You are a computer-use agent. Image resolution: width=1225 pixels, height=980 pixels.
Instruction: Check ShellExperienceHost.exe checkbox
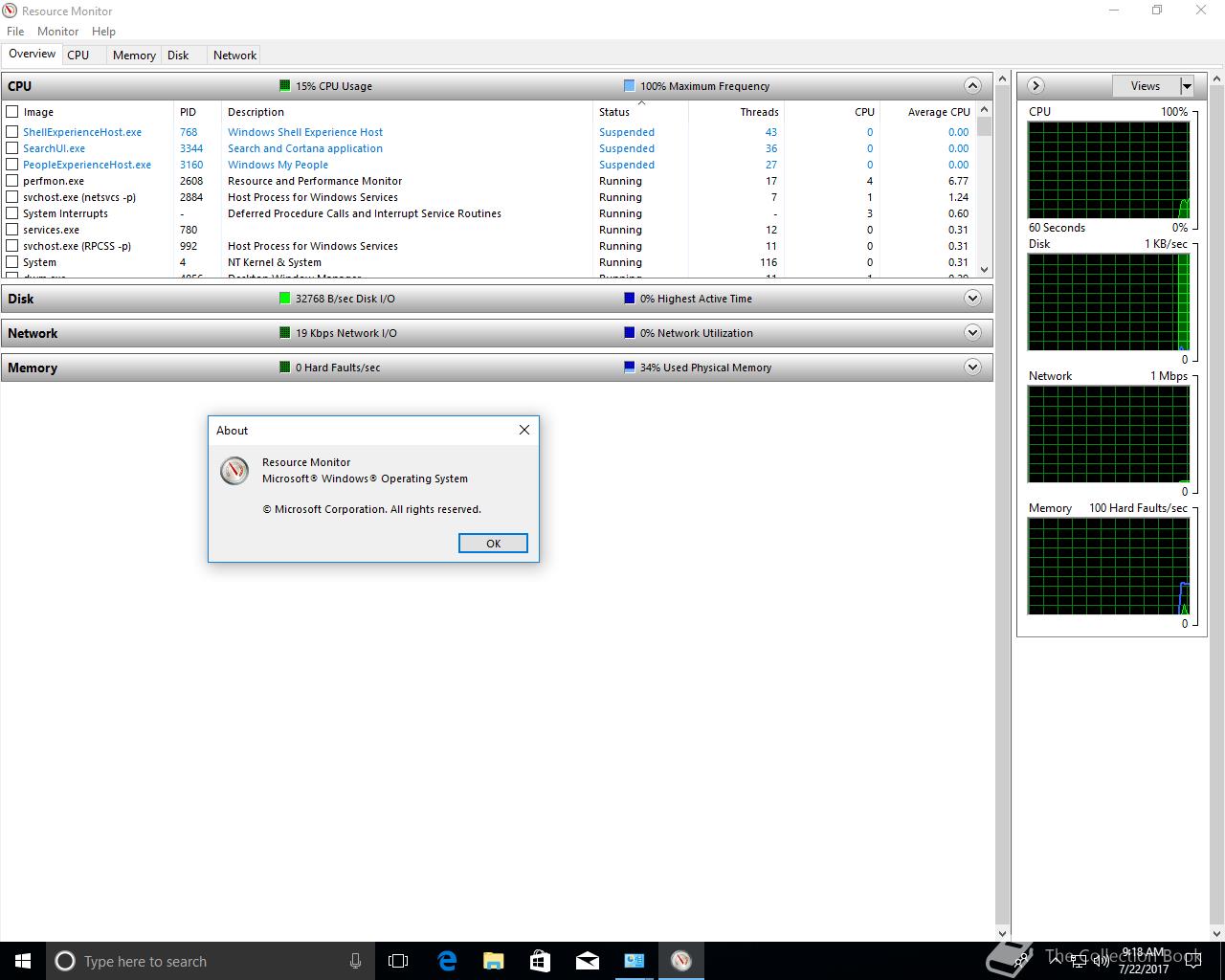coord(12,132)
